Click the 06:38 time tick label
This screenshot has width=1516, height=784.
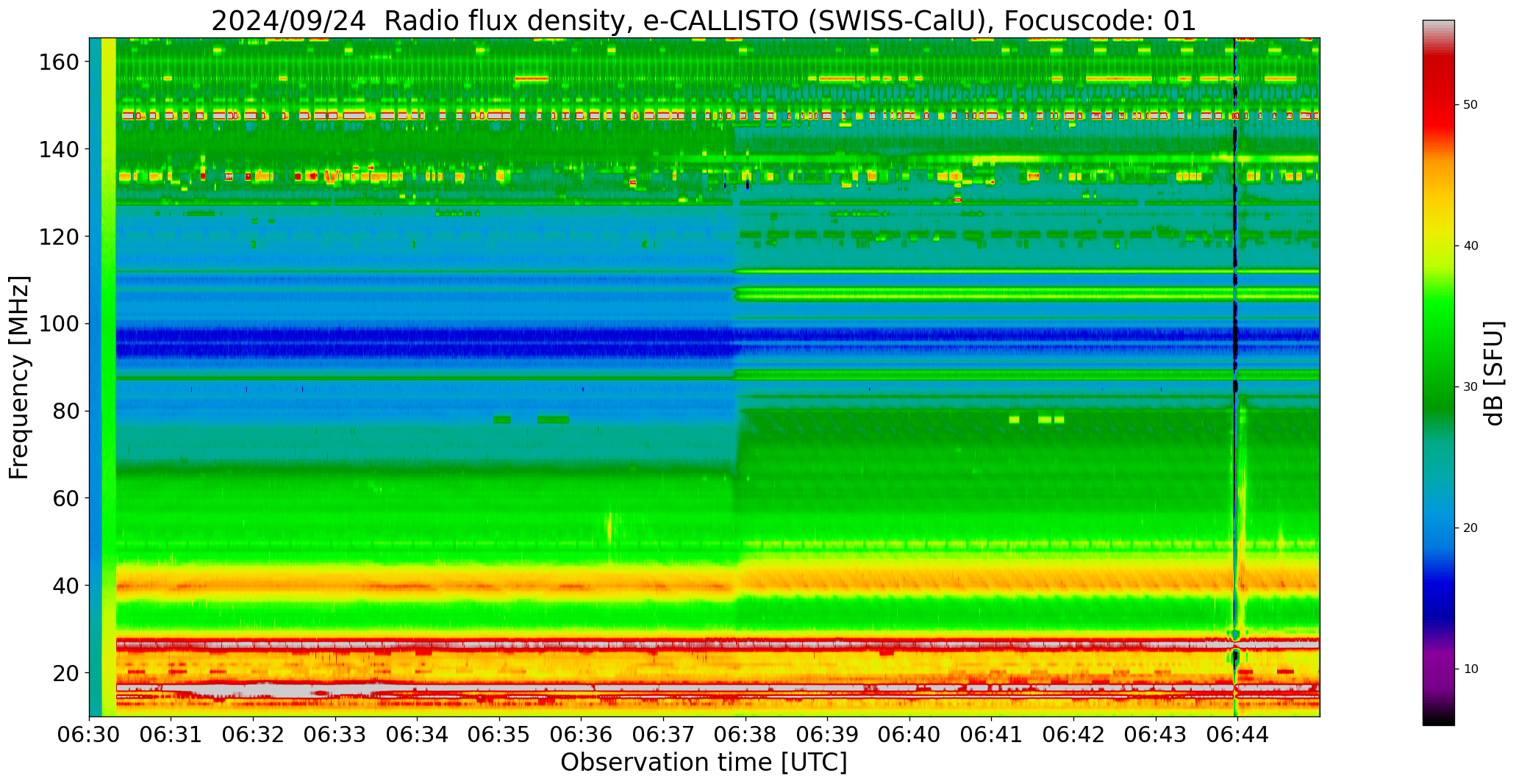tap(746, 733)
